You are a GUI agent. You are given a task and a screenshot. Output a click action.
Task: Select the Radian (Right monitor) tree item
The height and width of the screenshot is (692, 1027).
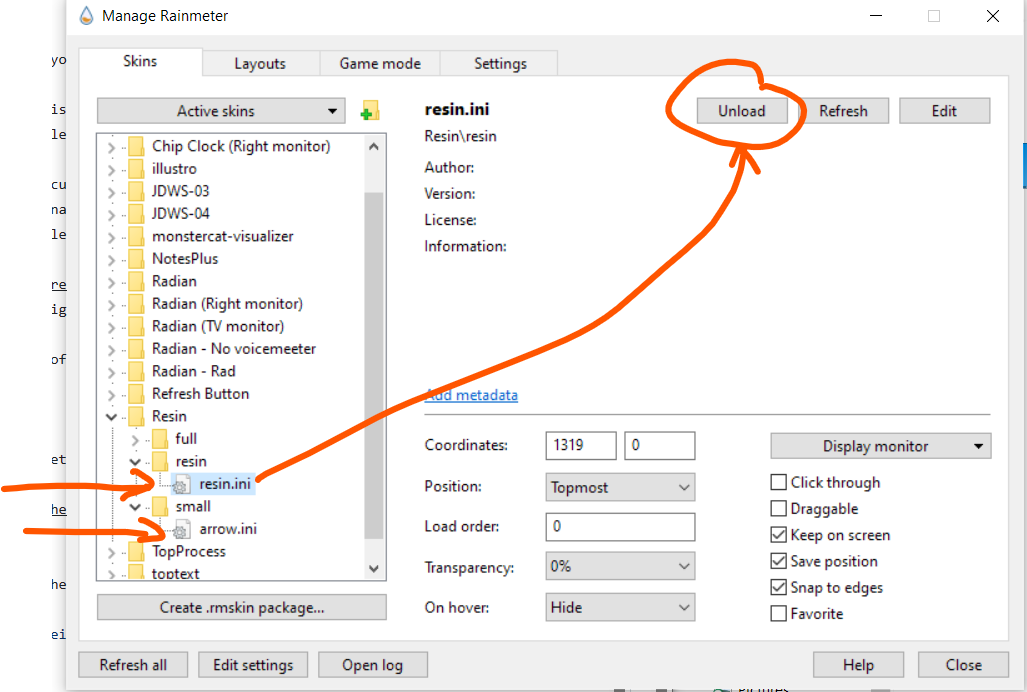coord(227,304)
